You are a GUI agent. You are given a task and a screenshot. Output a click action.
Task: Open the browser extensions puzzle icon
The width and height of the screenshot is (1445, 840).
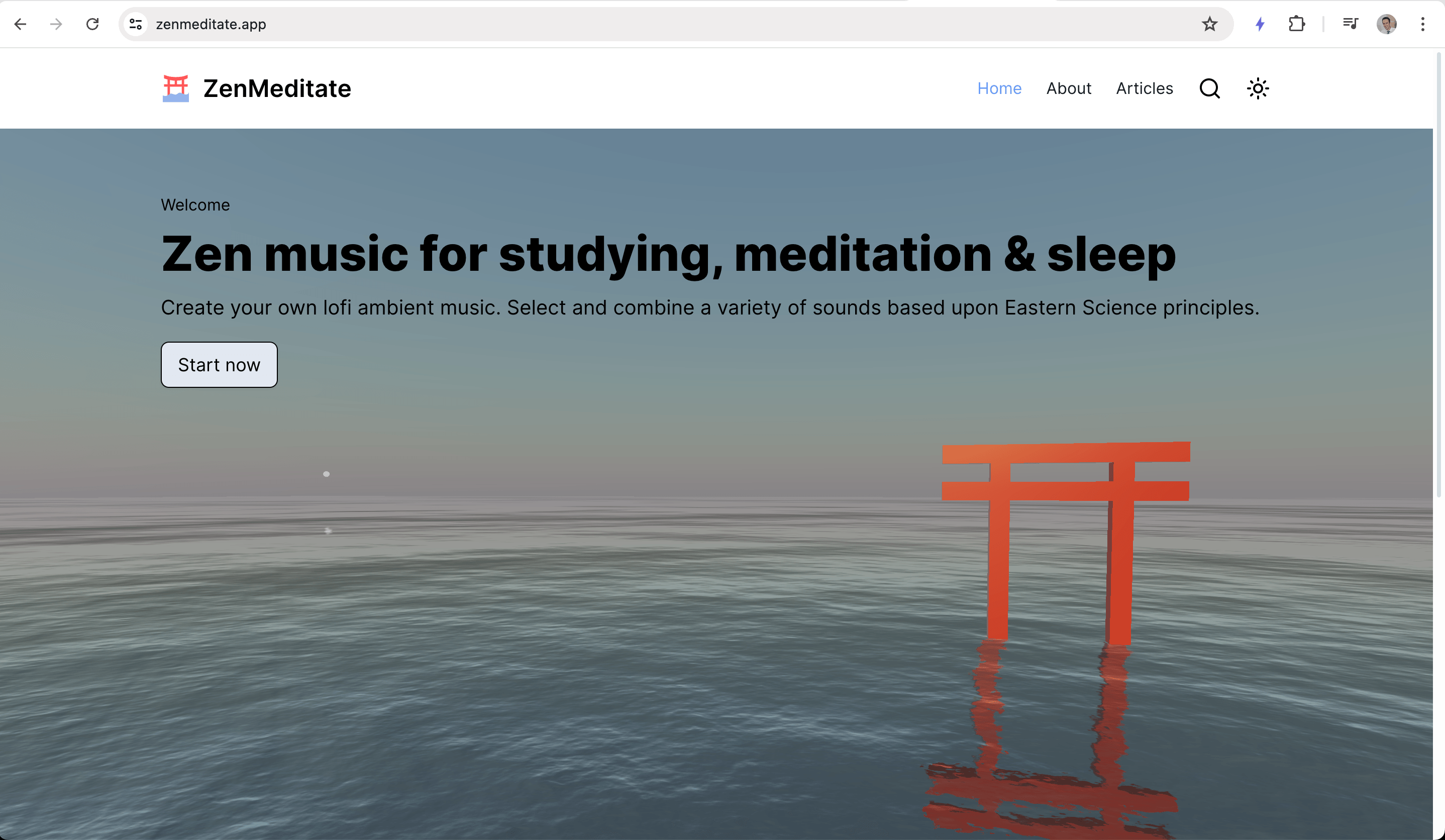click(1296, 24)
